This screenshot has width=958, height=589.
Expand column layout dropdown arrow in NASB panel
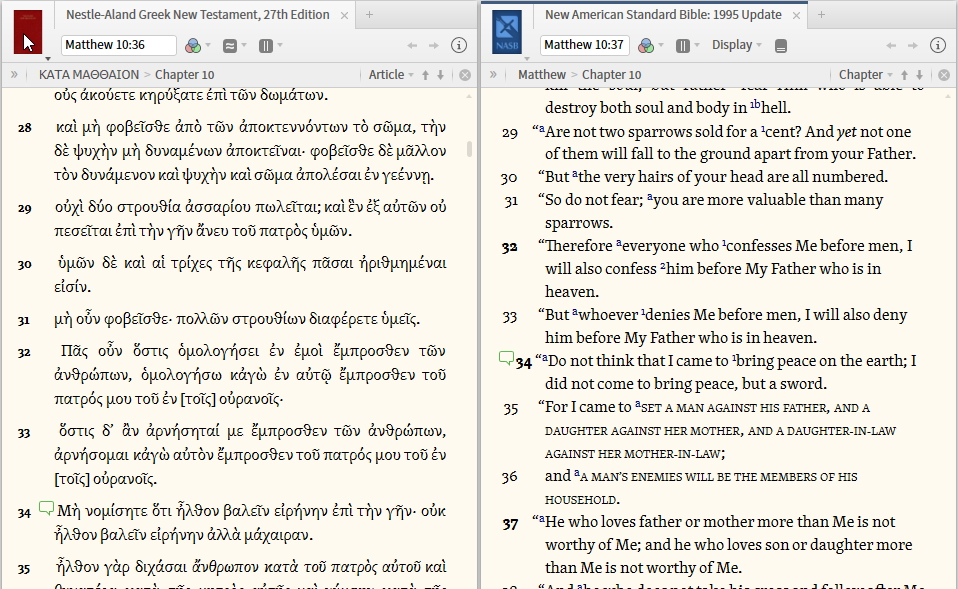point(698,45)
